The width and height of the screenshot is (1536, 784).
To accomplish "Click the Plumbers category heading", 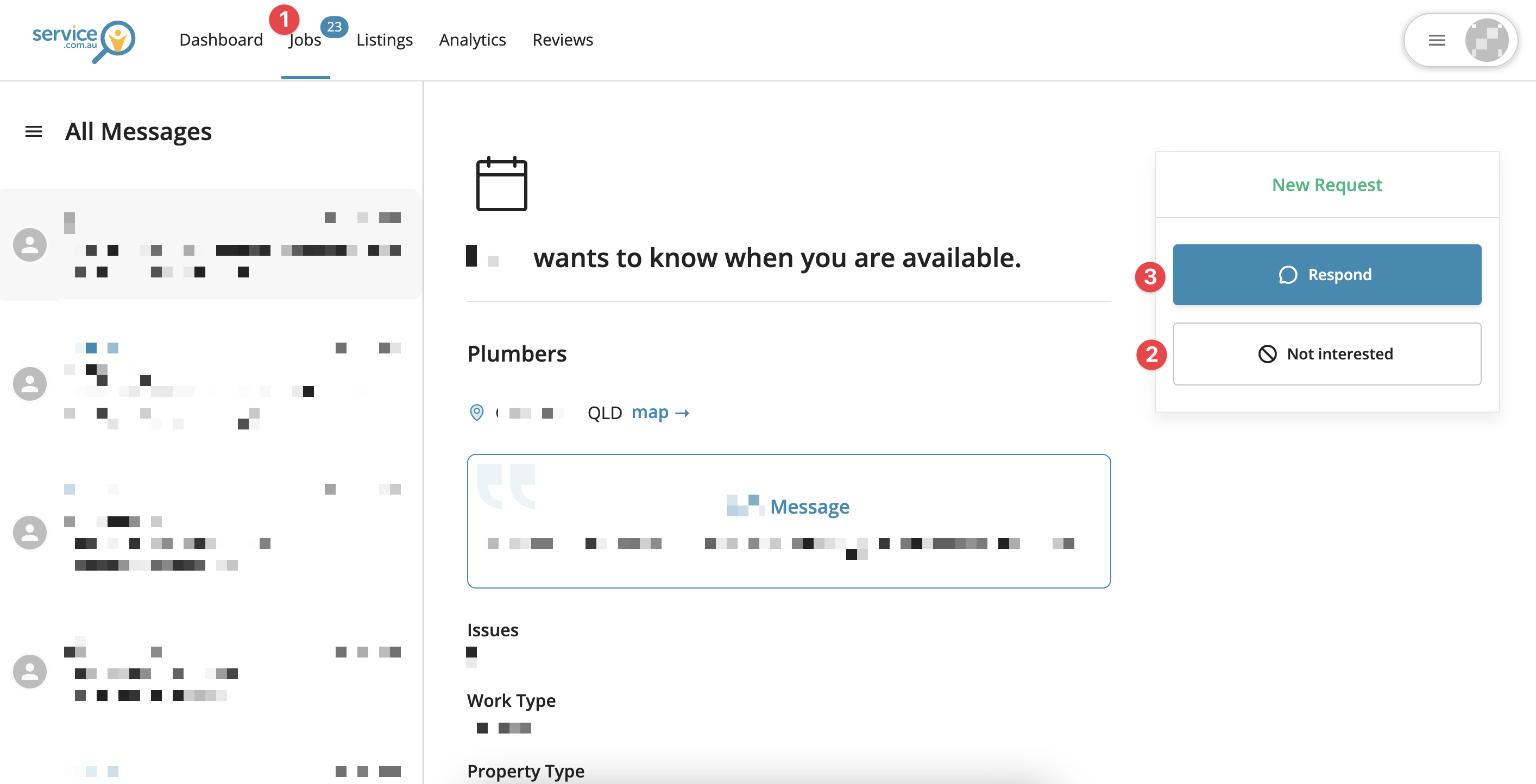I will [517, 354].
